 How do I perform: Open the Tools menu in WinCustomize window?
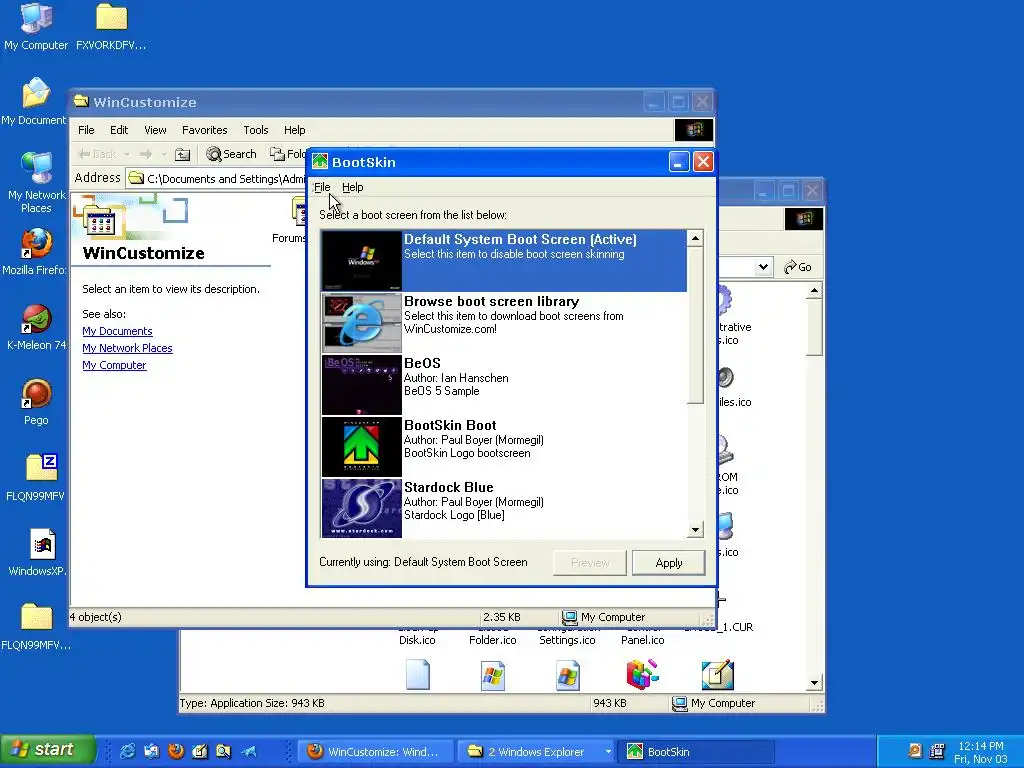(256, 130)
